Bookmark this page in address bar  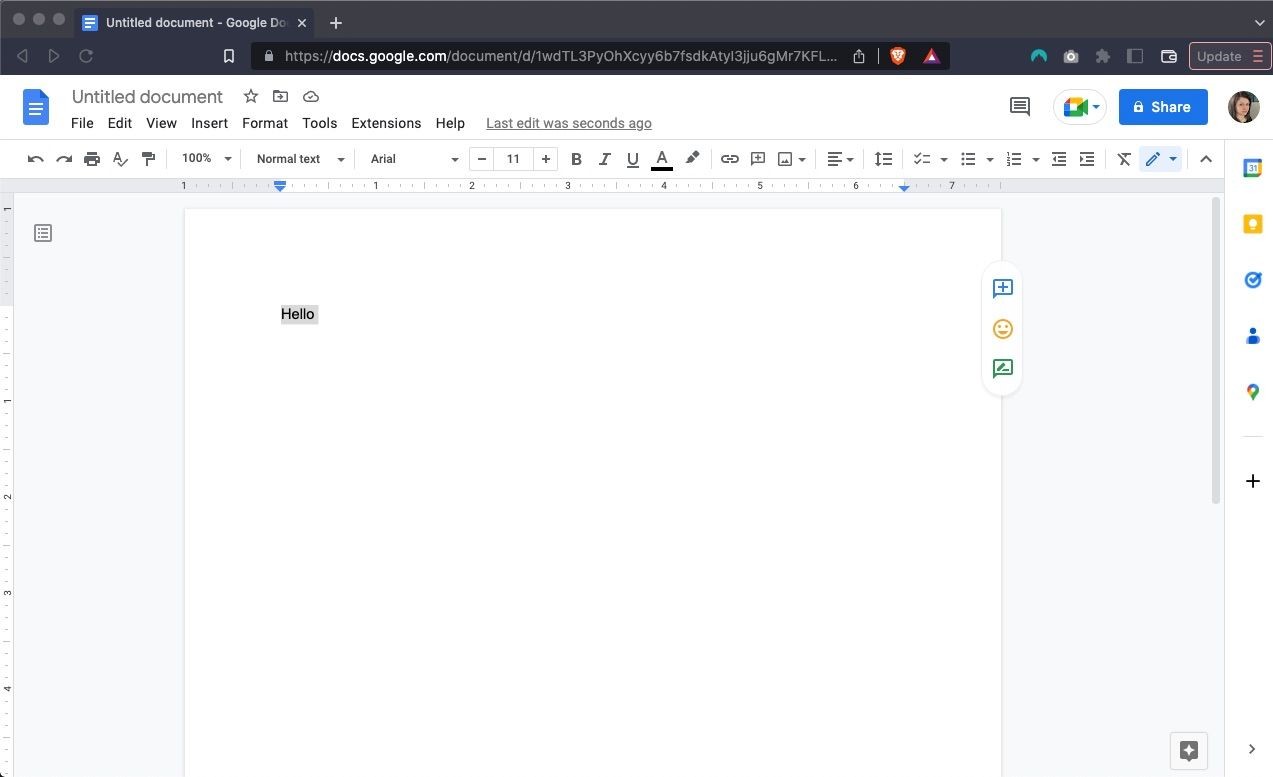pos(228,56)
